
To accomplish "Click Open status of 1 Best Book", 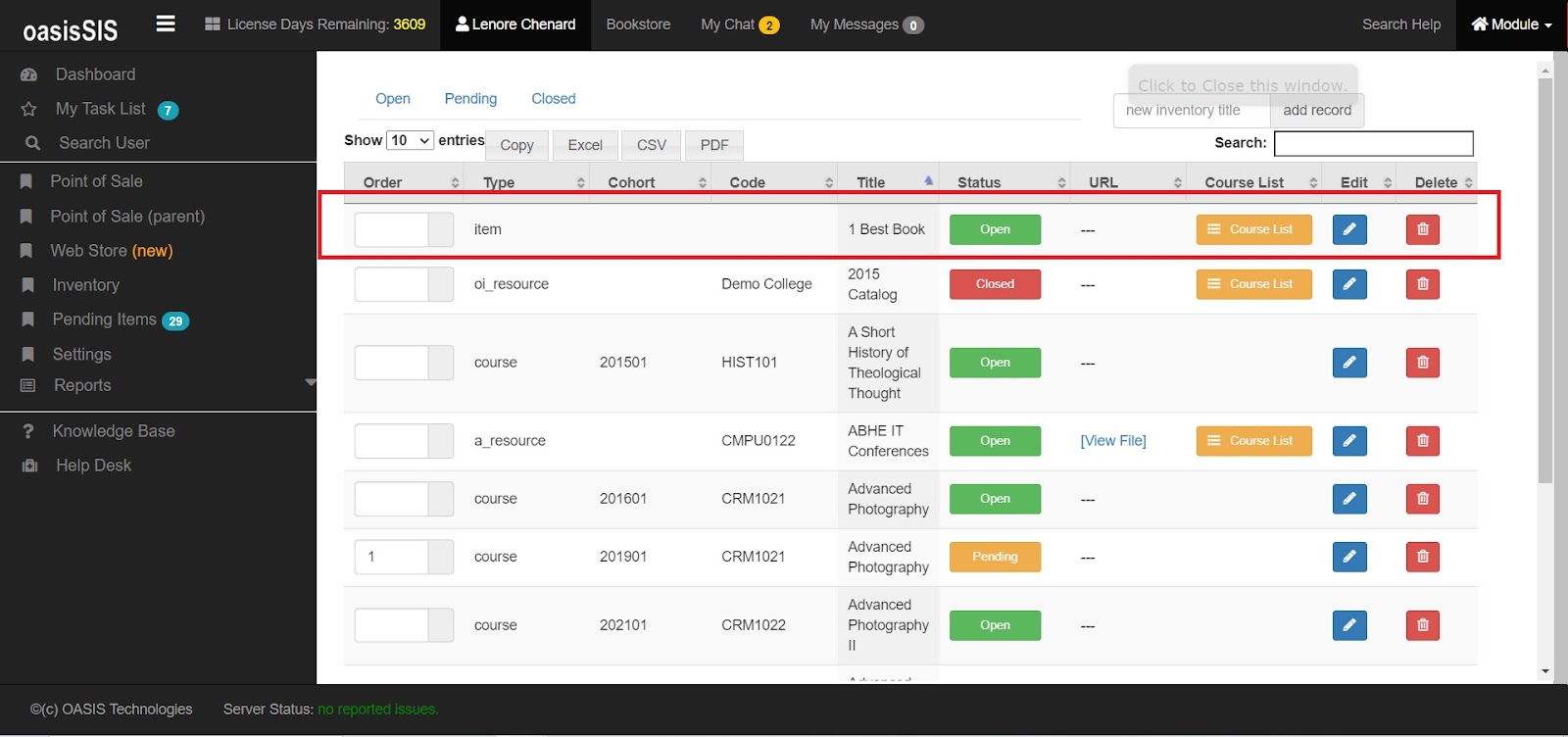I will 995,229.
